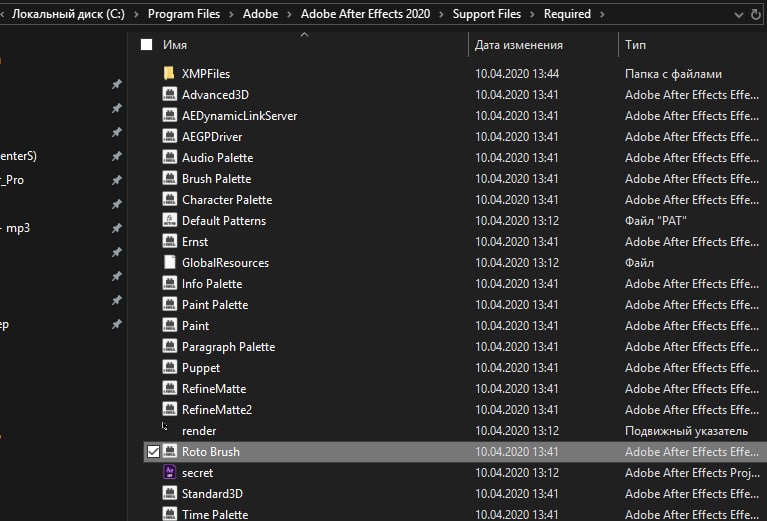Screen dimensions: 767x521
Task: Select the Puppet file name
Action: click(x=201, y=368)
